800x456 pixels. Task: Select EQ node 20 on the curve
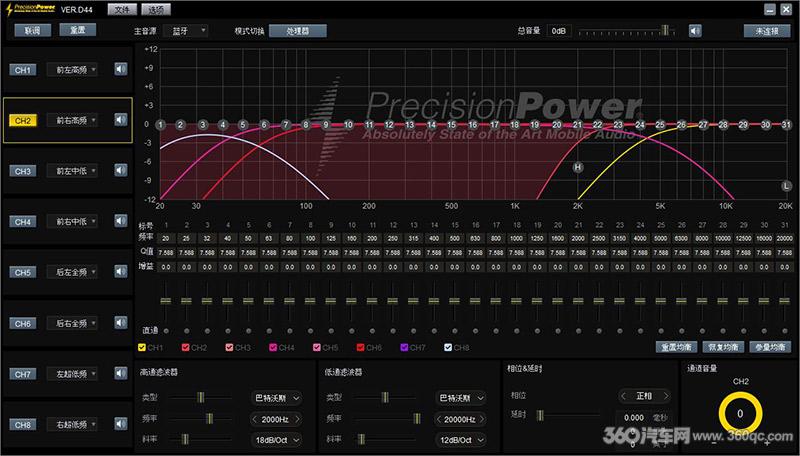[x=557, y=124]
